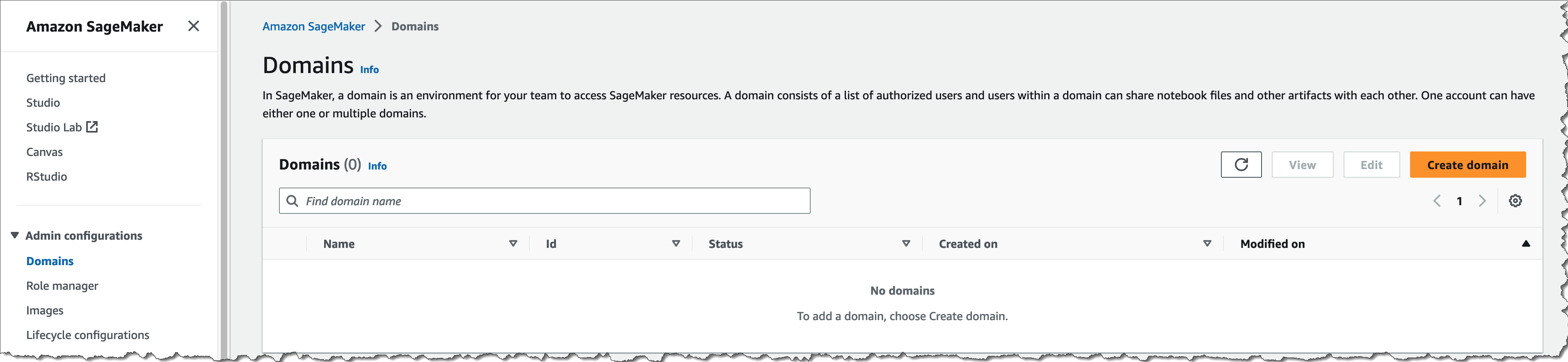This screenshot has height=362, width=1568.
Task: Click the Create domain button
Action: [1467, 165]
